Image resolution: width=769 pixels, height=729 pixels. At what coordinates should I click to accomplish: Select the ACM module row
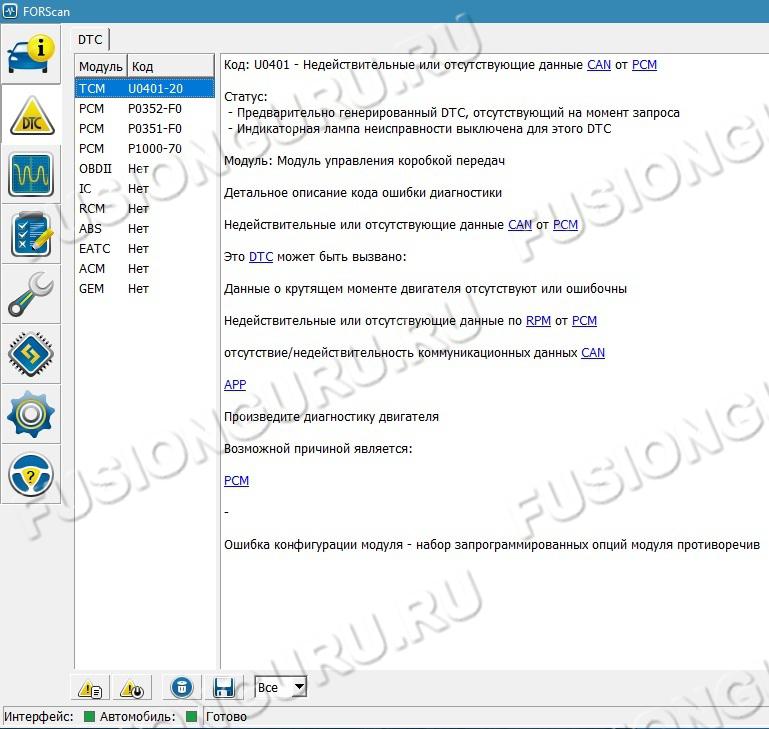pos(145,269)
